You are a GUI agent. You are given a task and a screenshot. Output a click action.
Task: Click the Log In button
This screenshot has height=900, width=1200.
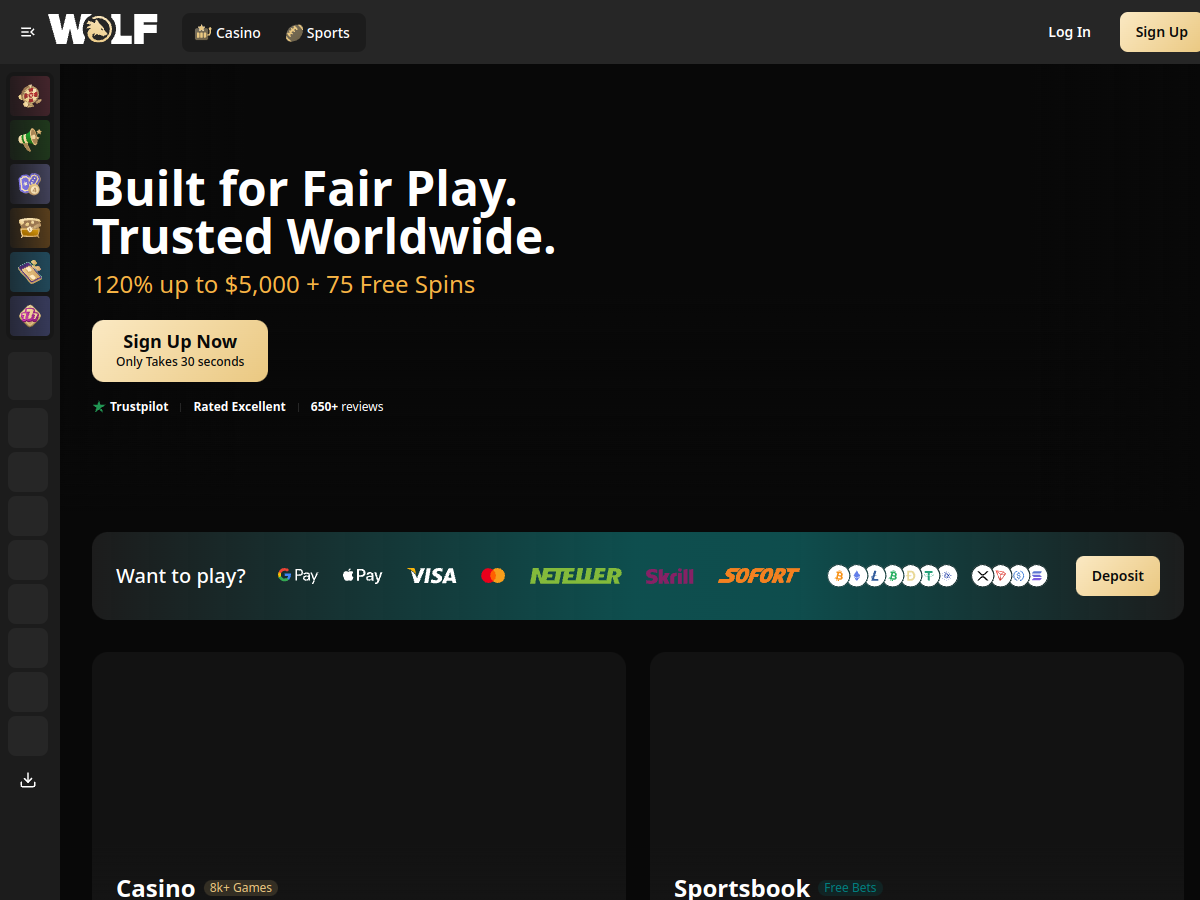click(x=1069, y=32)
